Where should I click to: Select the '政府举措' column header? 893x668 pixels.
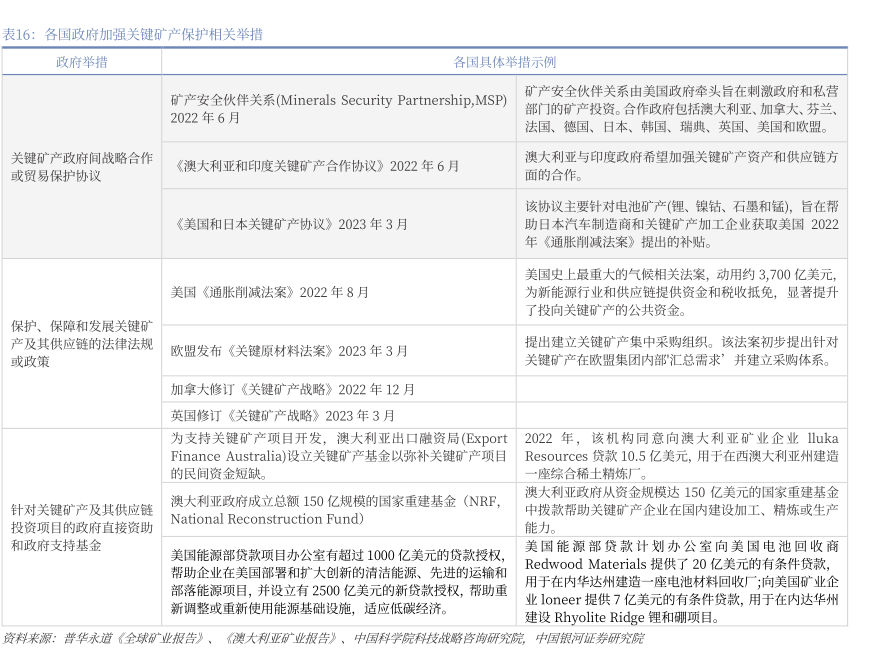(81, 62)
